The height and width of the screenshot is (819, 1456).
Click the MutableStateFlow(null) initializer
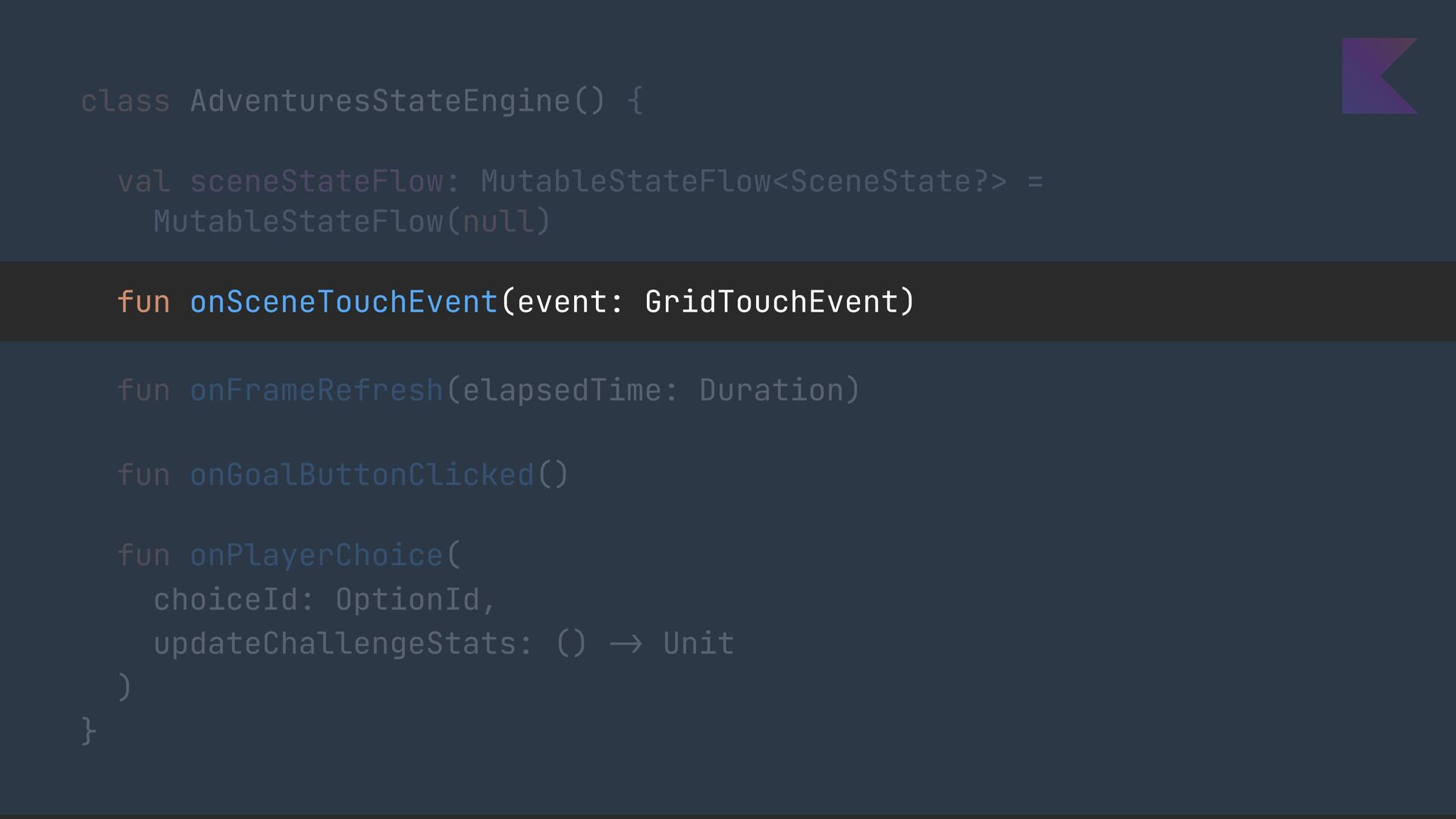click(x=352, y=221)
